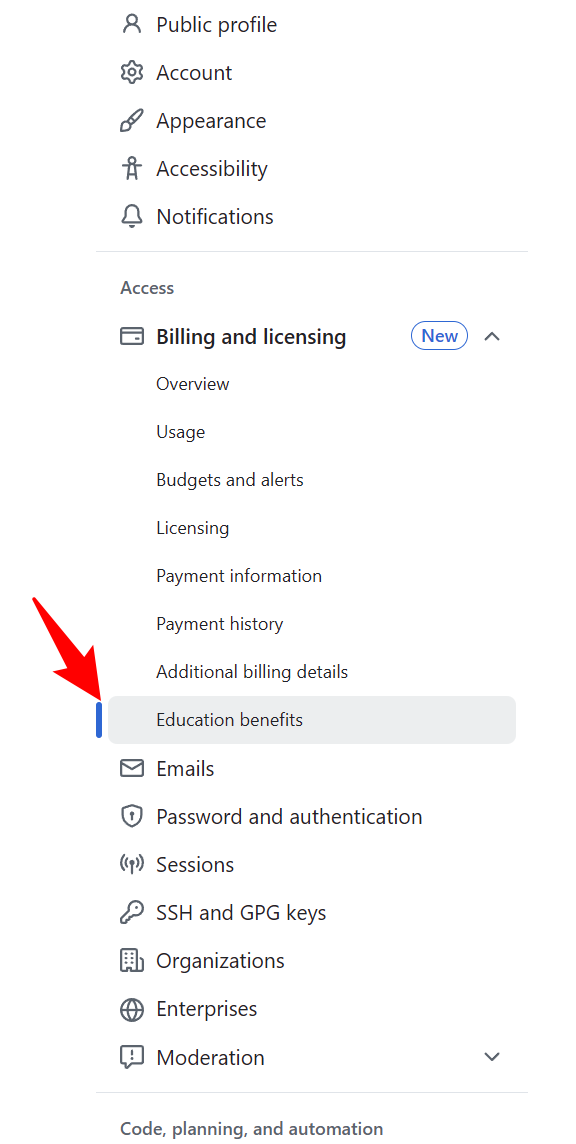Click the building icon next to Organizations
This screenshot has width=576, height=1144.
pyautogui.click(x=132, y=960)
